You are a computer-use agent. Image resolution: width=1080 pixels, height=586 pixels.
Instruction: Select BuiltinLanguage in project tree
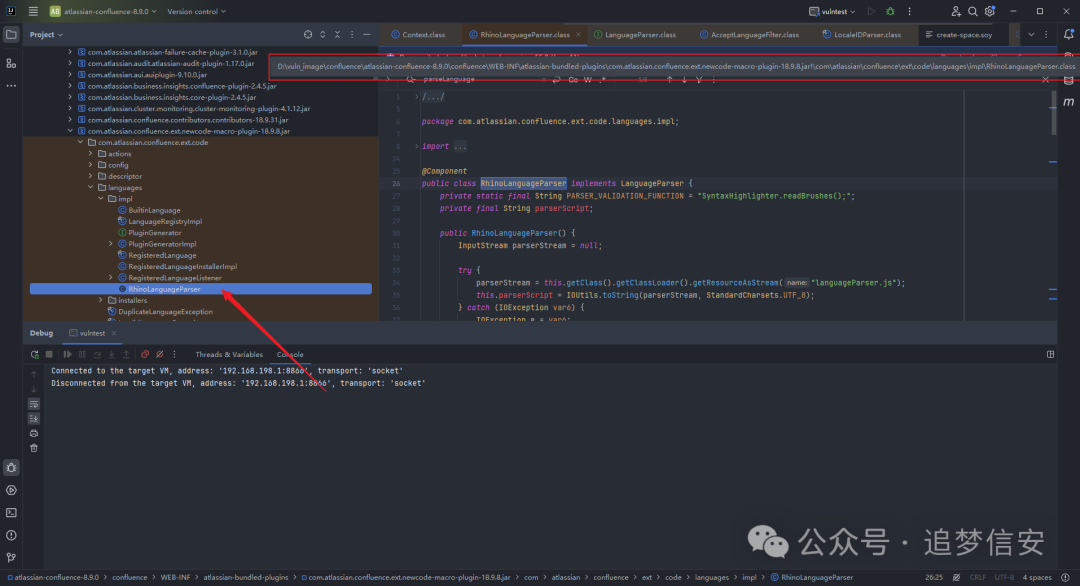(154, 210)
